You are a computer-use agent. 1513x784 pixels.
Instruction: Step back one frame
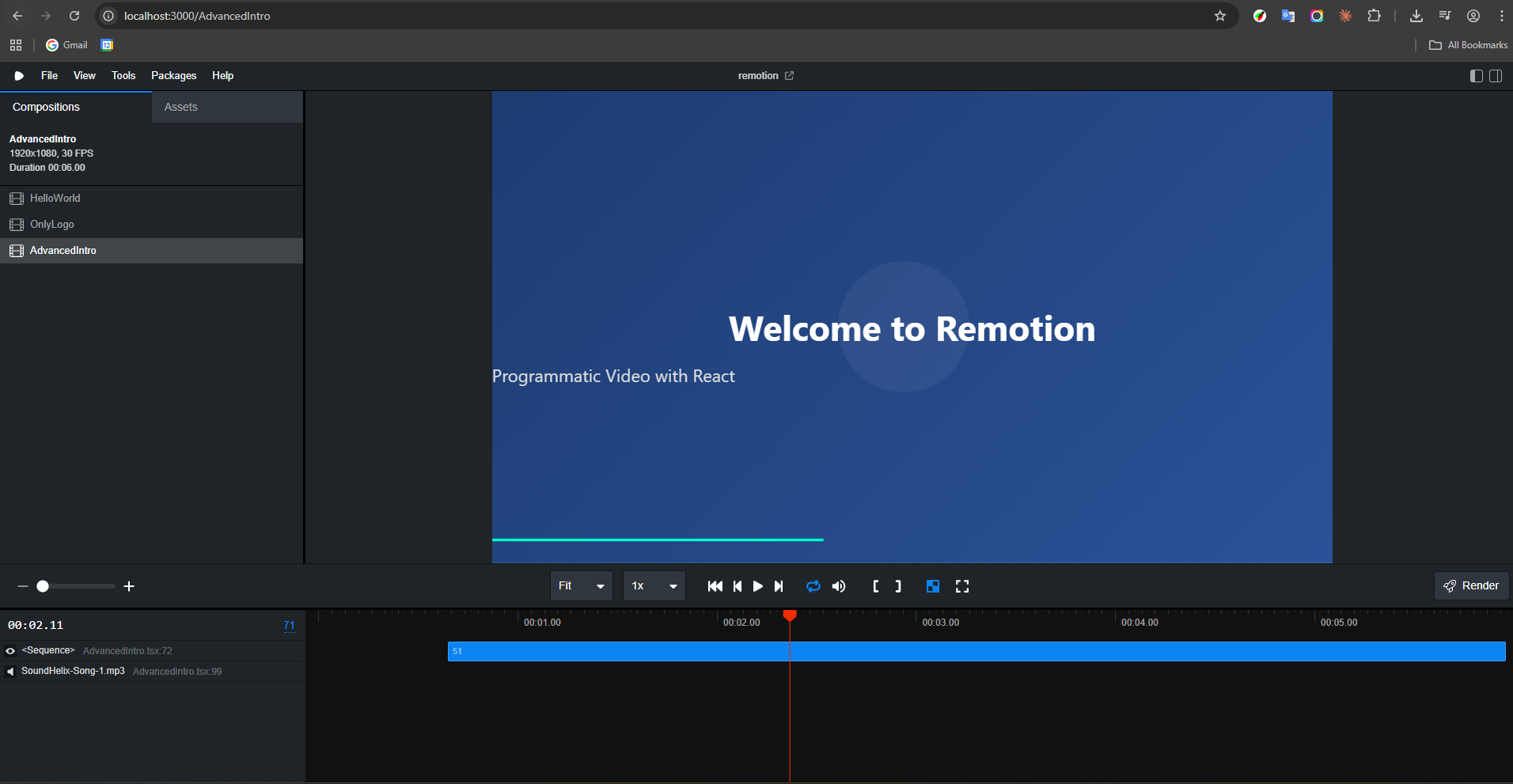tap(738, 586)
